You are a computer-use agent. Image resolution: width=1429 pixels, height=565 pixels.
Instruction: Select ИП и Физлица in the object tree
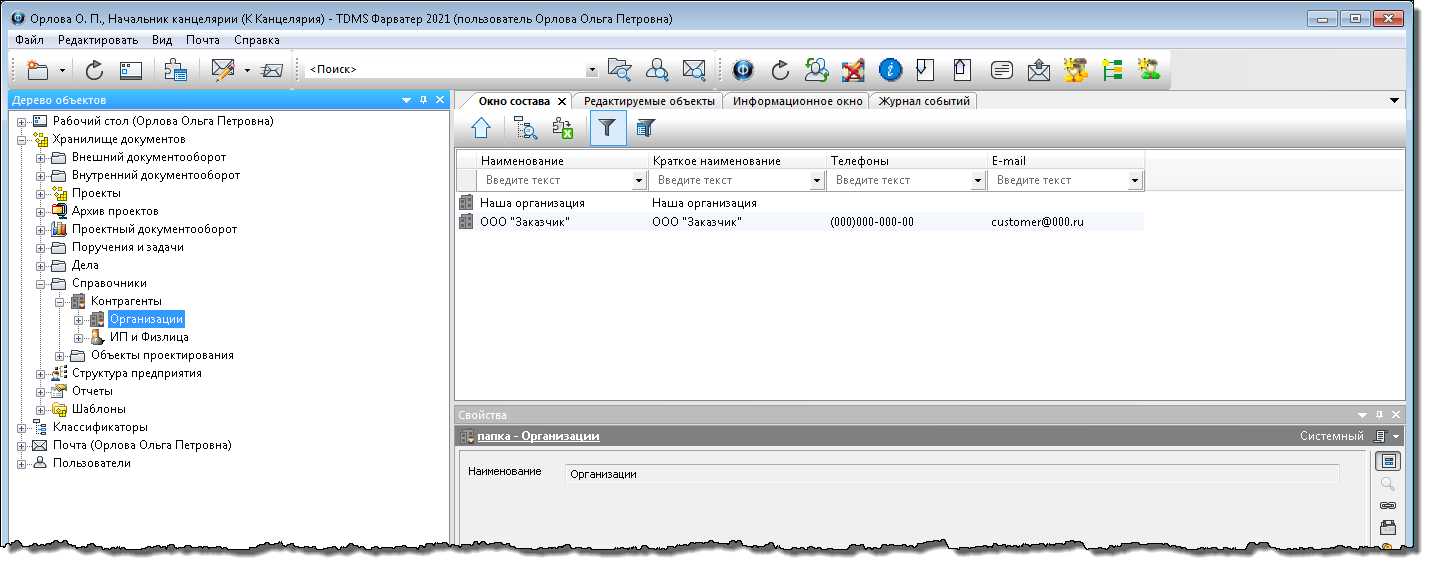[149, 338]
